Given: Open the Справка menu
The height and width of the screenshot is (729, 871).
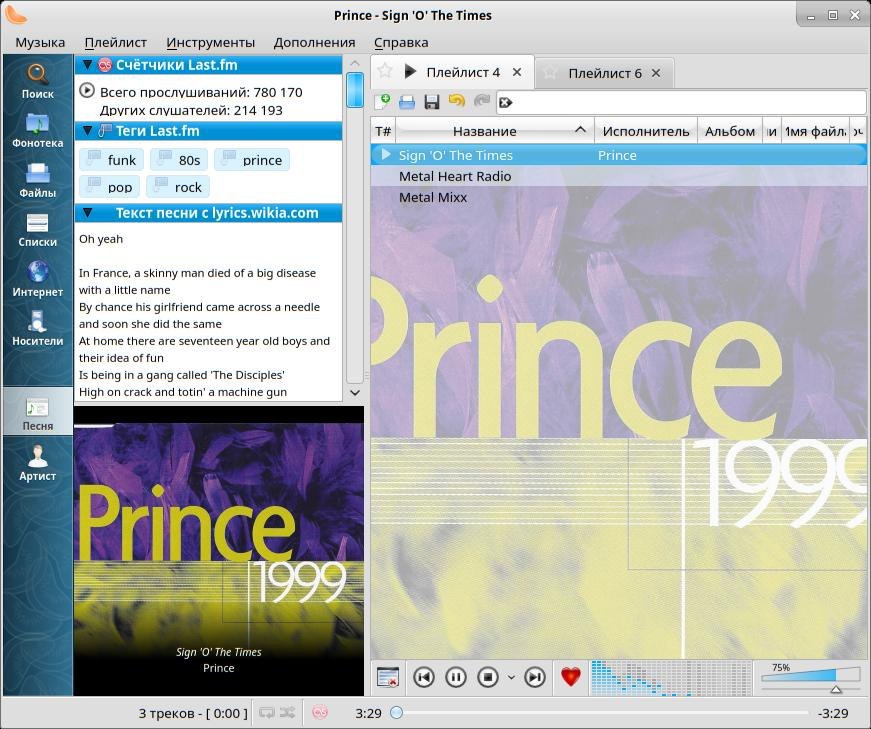Looking at the screenshot, I should (x=401, y=42).
